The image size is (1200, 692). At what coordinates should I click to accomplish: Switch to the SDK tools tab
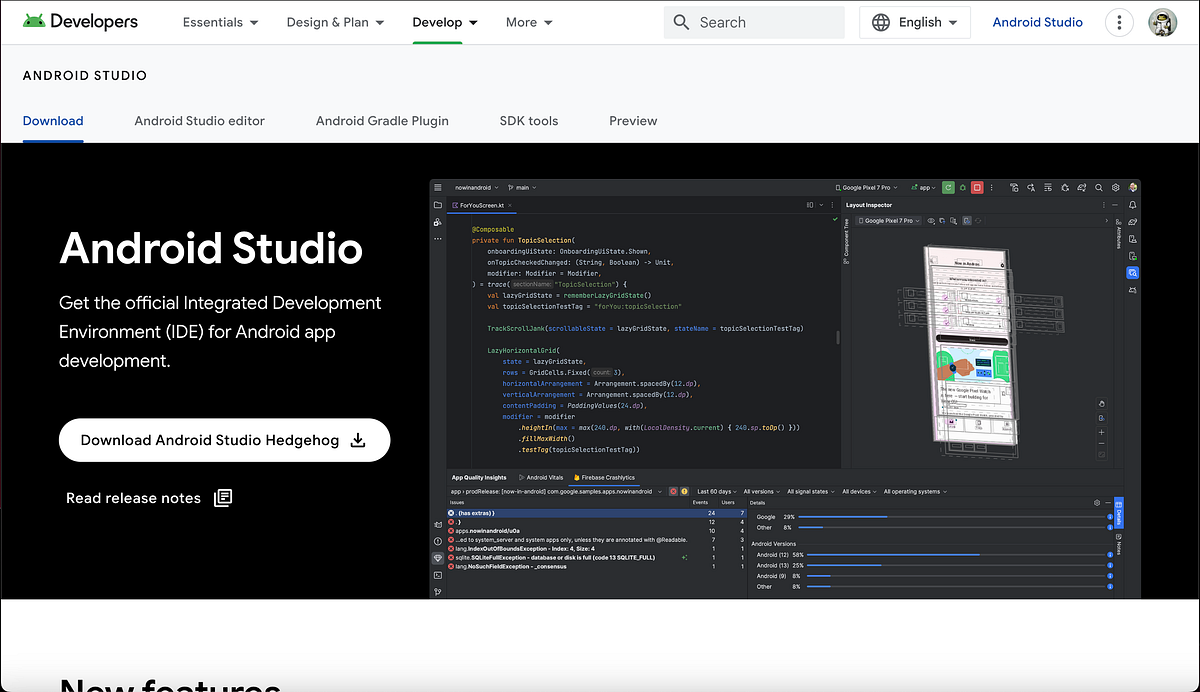pyautogui.click(x=529, y=121)
